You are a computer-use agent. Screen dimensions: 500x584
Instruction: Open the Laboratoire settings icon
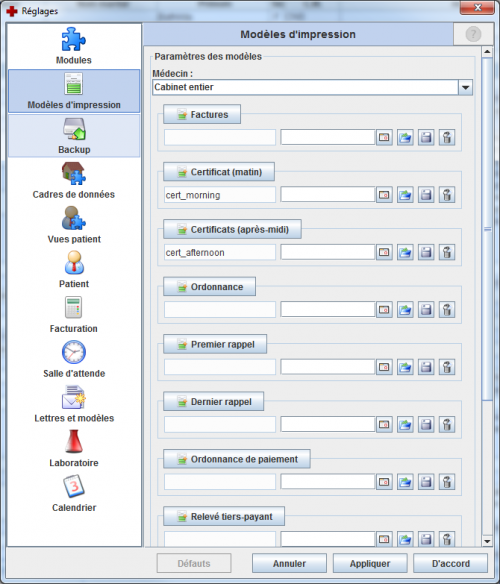coord(74,449)
